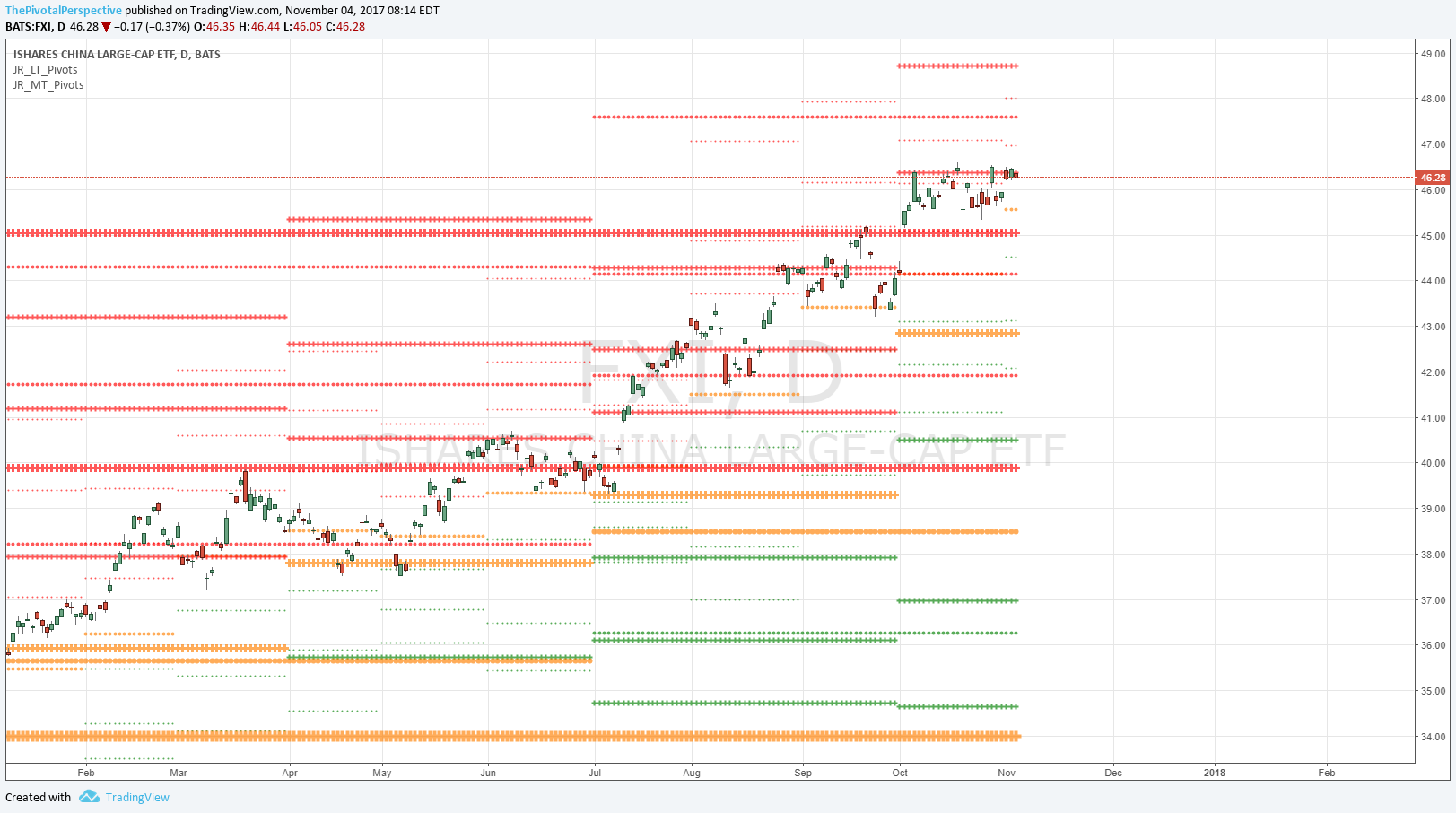Viewport: 1456px width, 813px height.
Task: Click the 2018 date label
Action: (x=1215, y=773)
